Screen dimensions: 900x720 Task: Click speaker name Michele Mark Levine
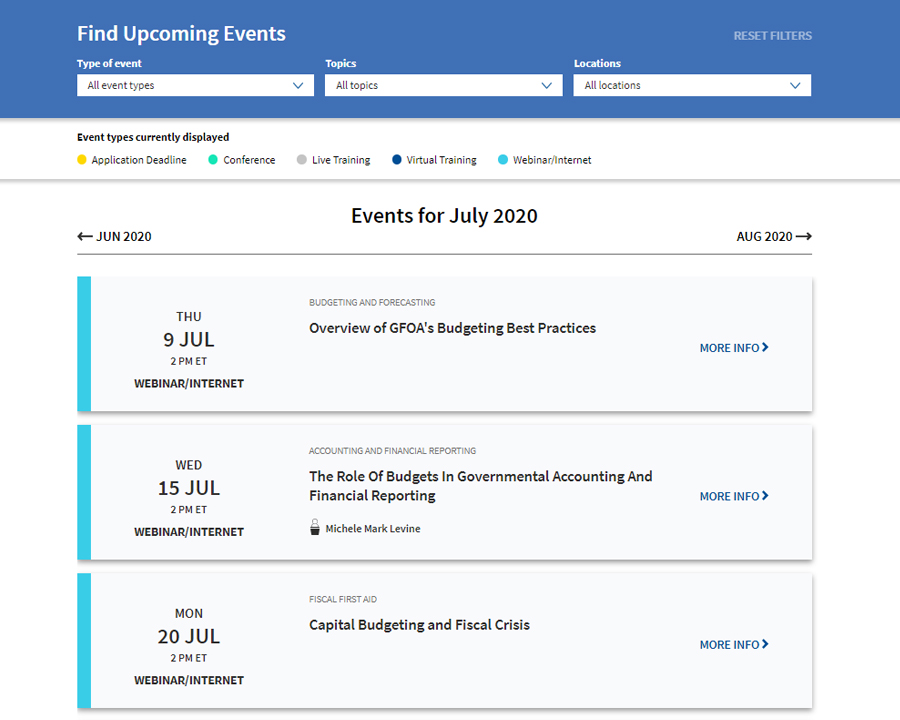pyautogui.click(x=372, y=529)
